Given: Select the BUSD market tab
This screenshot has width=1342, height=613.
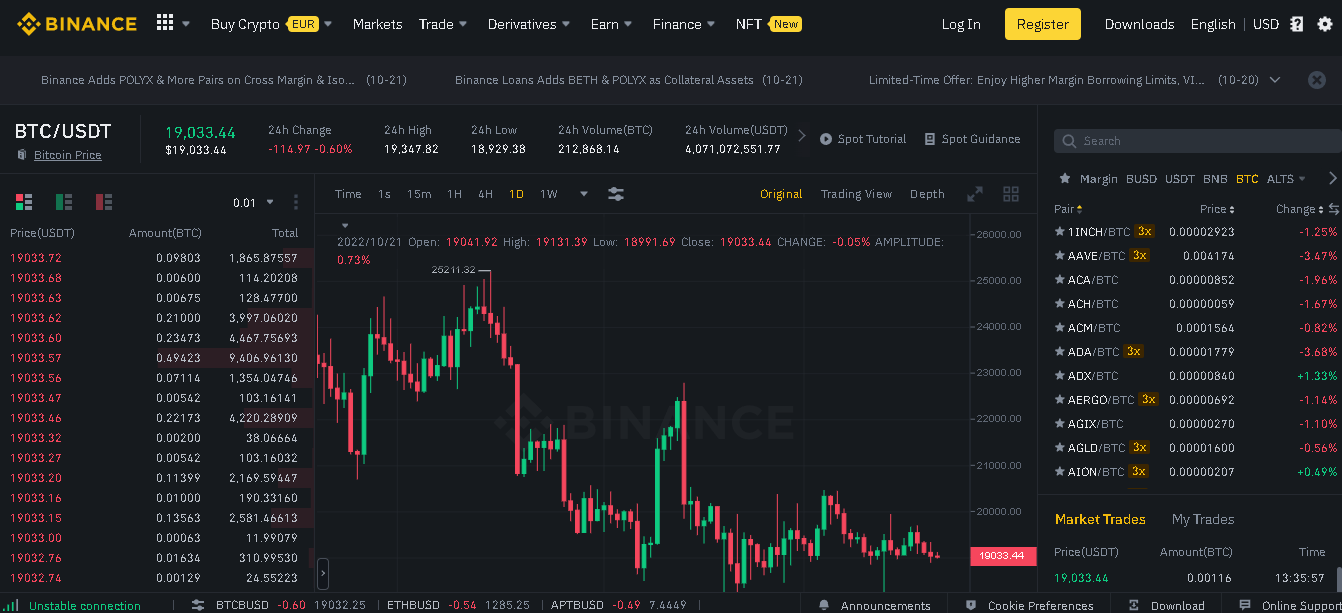Looking at the screenshot, I should pyautogui.click(x=1141, y=179).
